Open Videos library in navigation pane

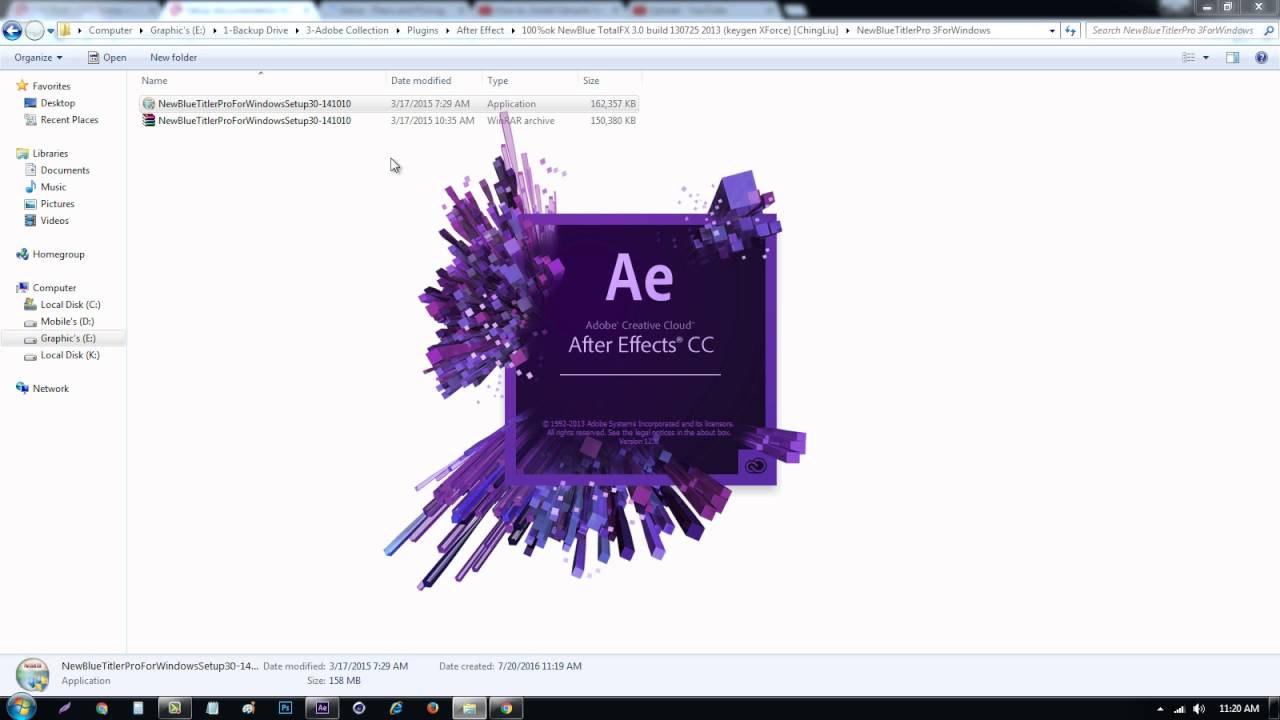coord(54,220)
